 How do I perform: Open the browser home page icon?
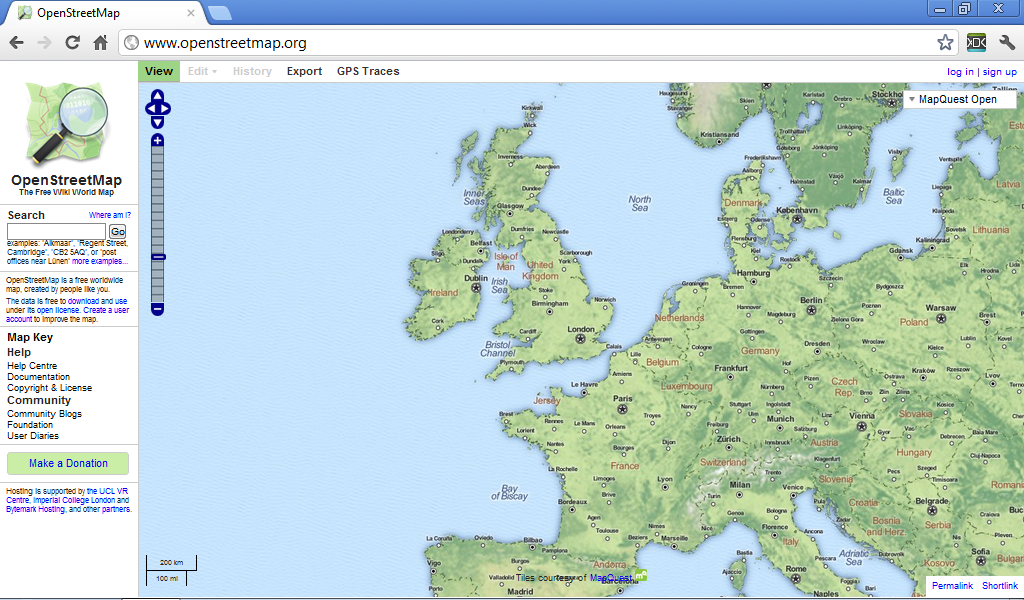click(x=101, y=43)
